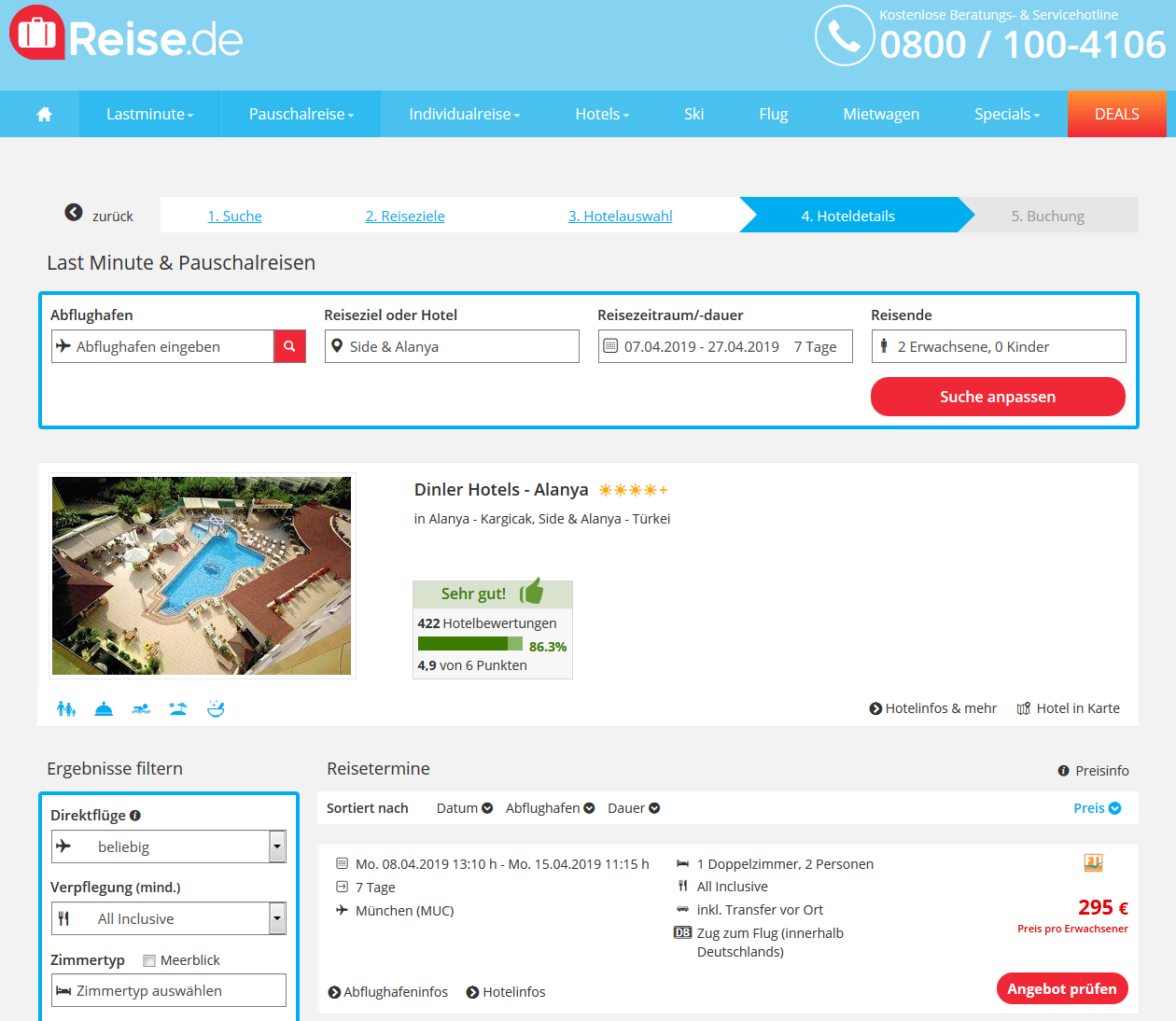Click the map icon beside Hotel in Karte
The image size is (1176, 1021).
1024,708
